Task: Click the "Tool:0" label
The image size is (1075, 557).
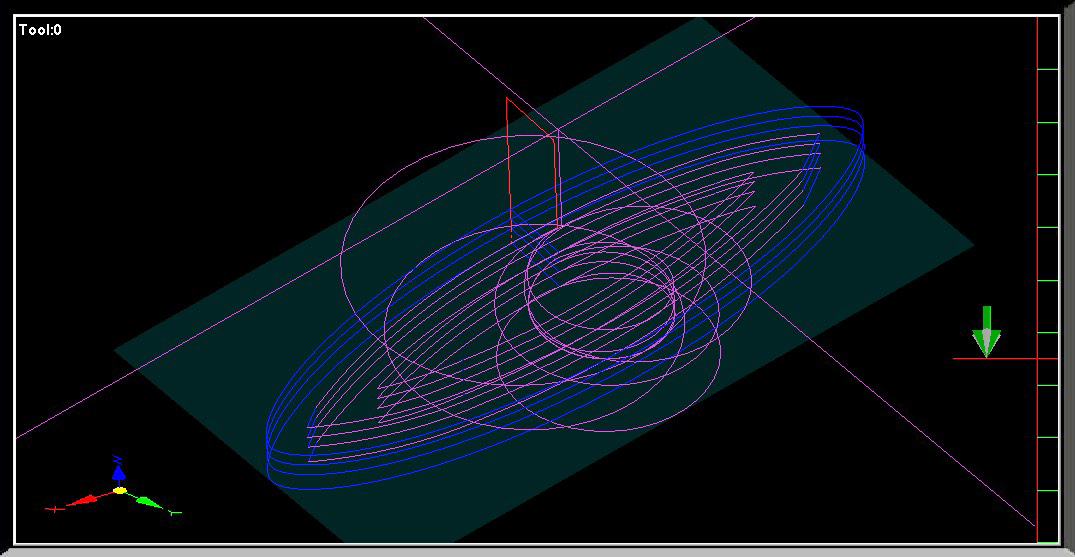Action: pyautogui.click(x=40, y=30)
